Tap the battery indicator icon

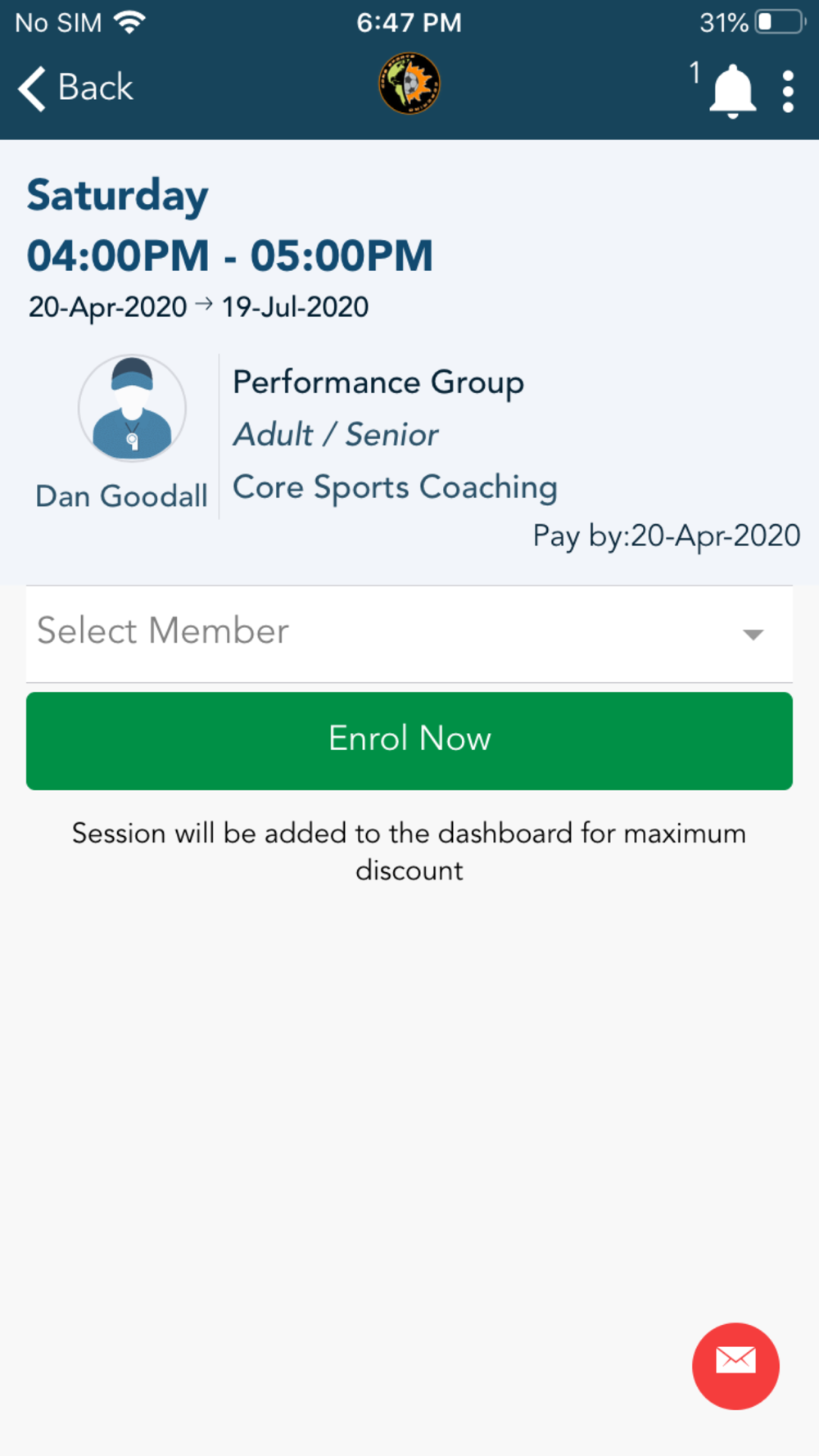click(x=780, y=22)
